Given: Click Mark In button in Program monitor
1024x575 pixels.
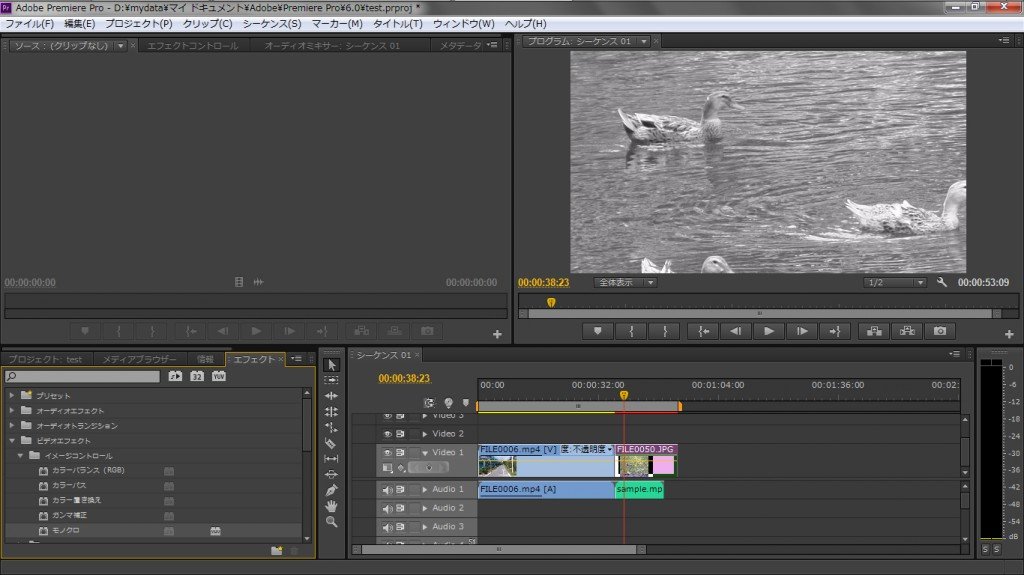Looking at the screenshot, I should pyautogui.click(x=632, y=331).
